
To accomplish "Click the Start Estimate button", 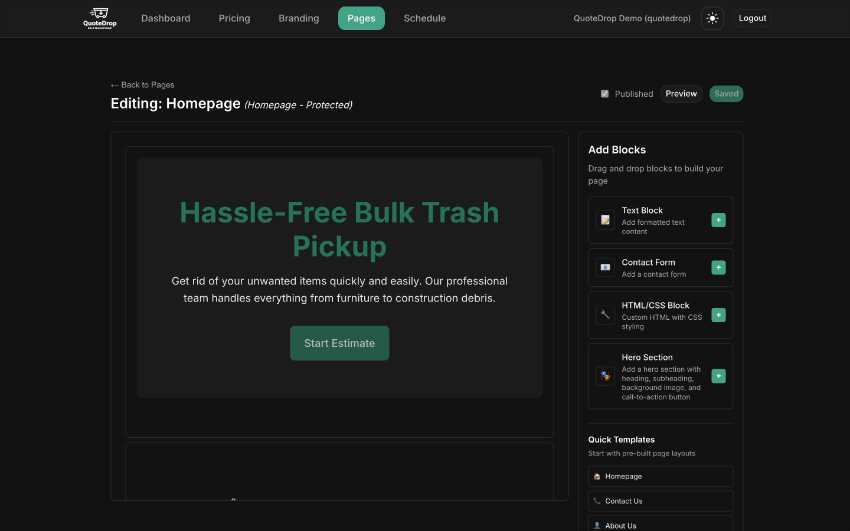I will [x=339, y=343].
